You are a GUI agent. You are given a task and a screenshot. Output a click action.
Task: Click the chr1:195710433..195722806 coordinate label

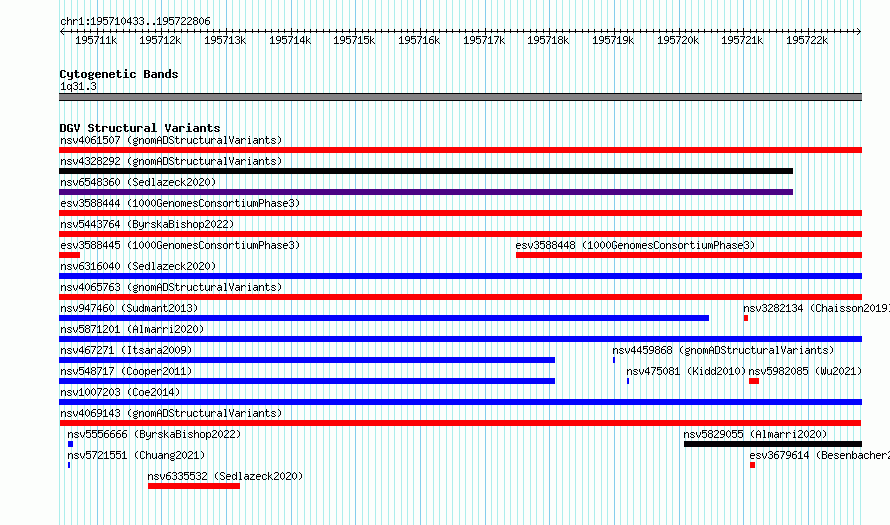(x=135, y=21)
